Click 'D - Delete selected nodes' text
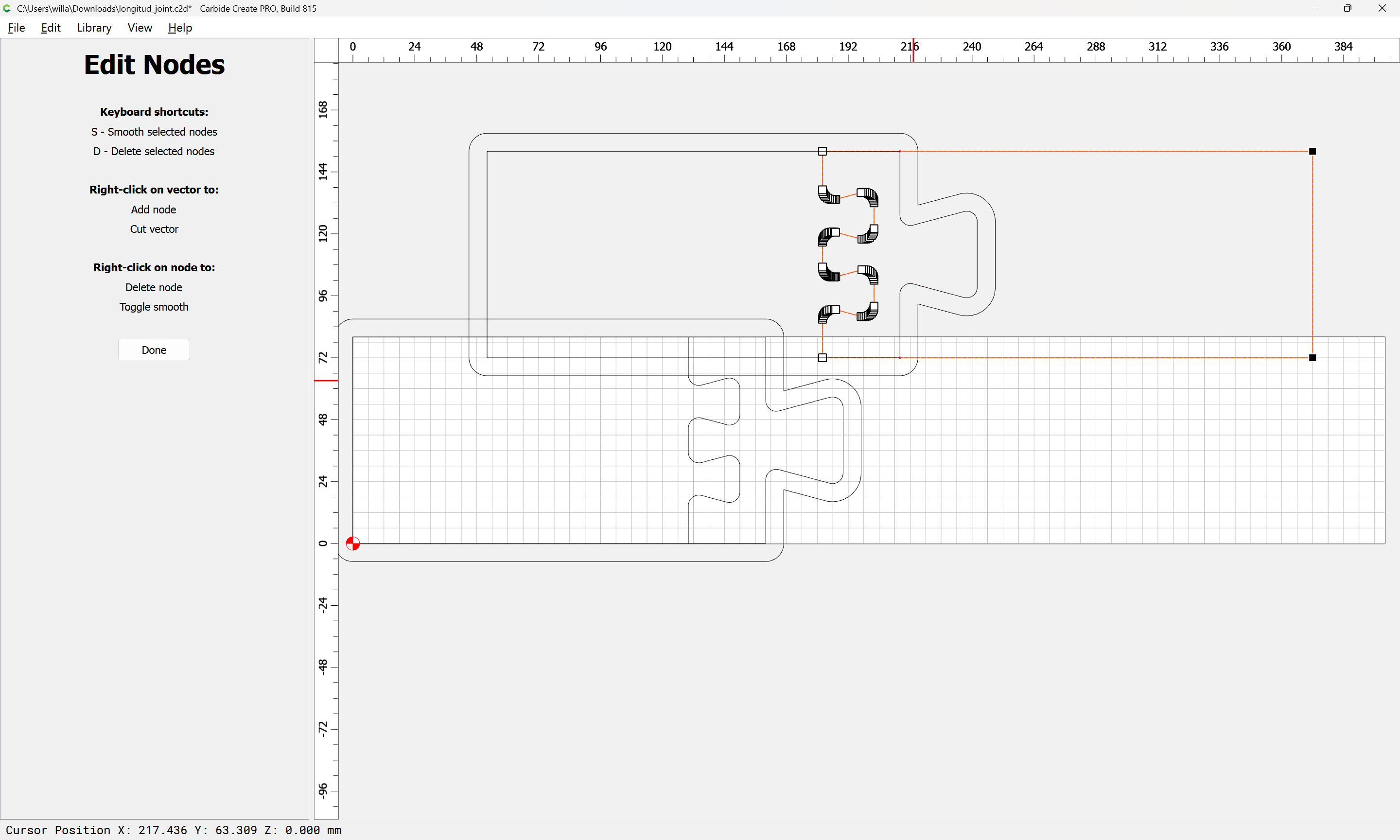 point(154,151)
